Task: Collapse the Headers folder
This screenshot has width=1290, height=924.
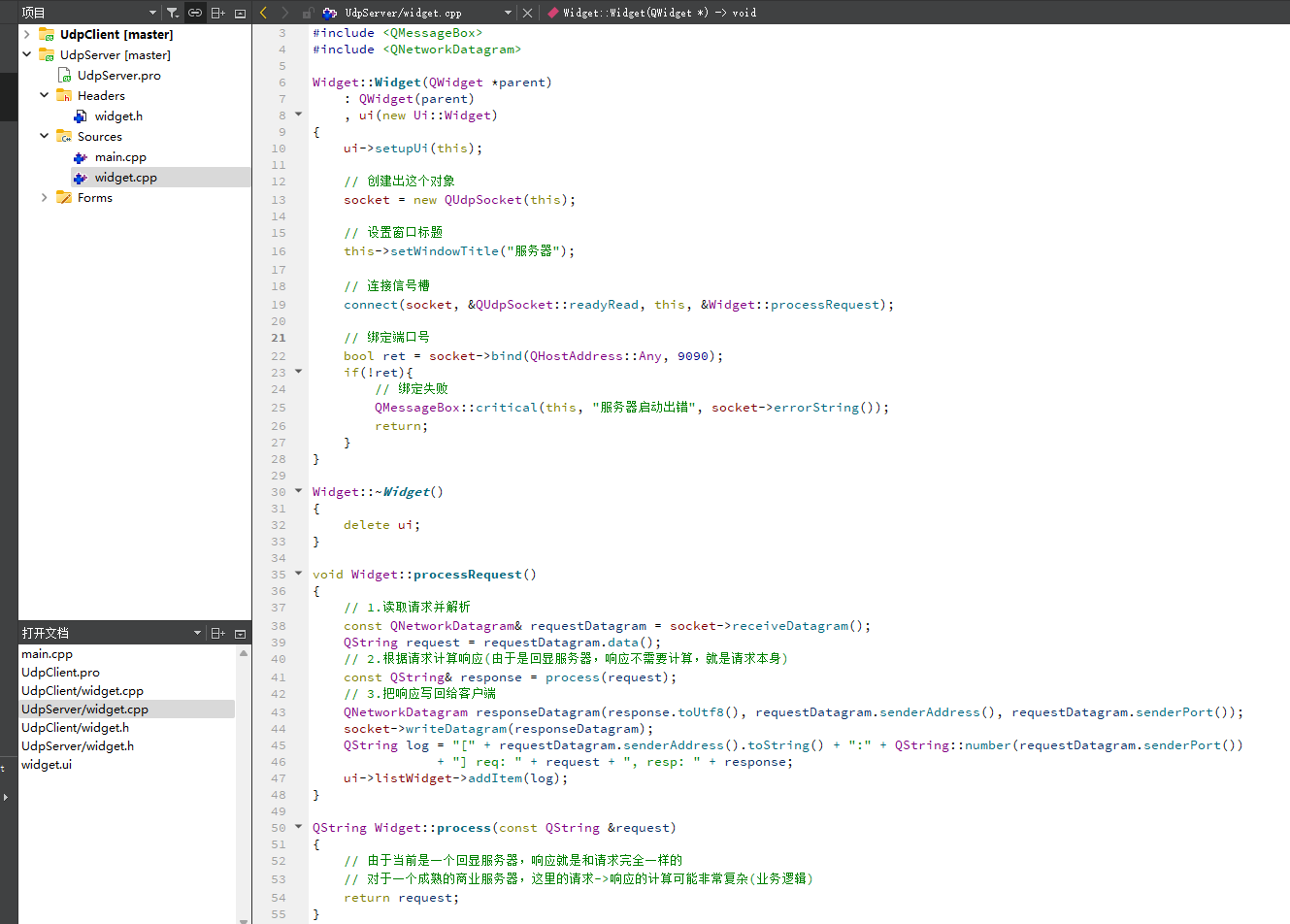Action: point(44,95)
